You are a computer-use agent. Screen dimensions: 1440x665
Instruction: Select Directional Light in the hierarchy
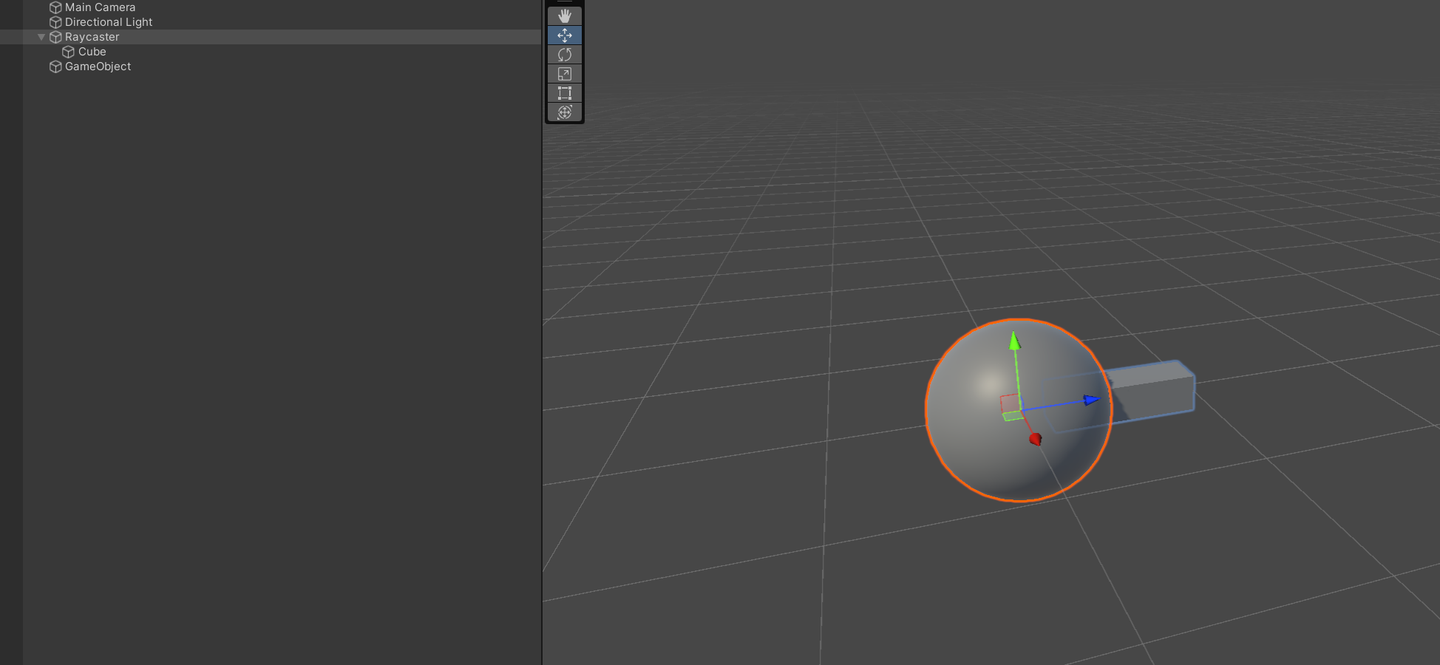[108, 21]
